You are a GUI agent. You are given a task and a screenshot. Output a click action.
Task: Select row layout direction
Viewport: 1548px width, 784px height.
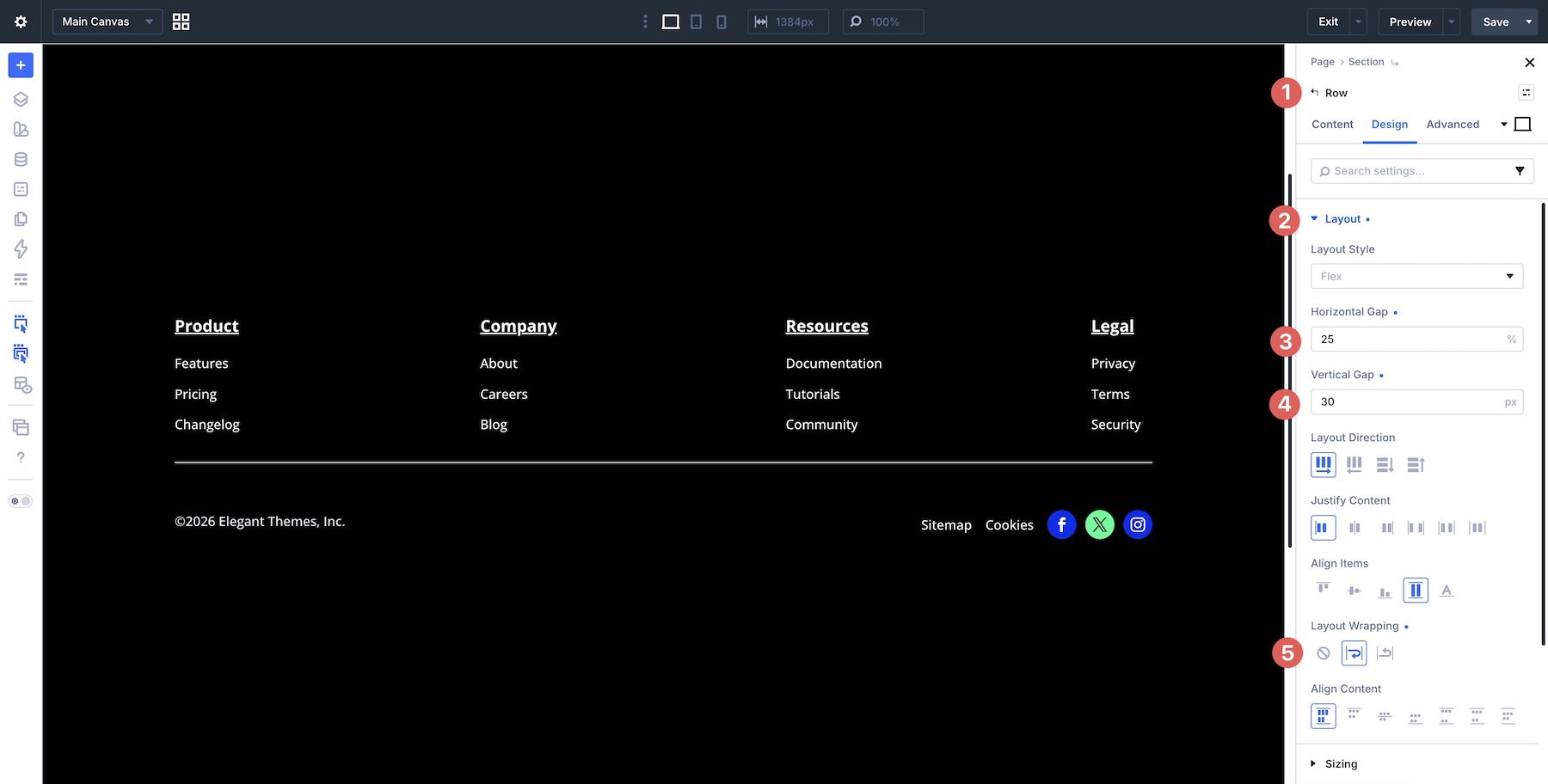tap(1323, 465)
